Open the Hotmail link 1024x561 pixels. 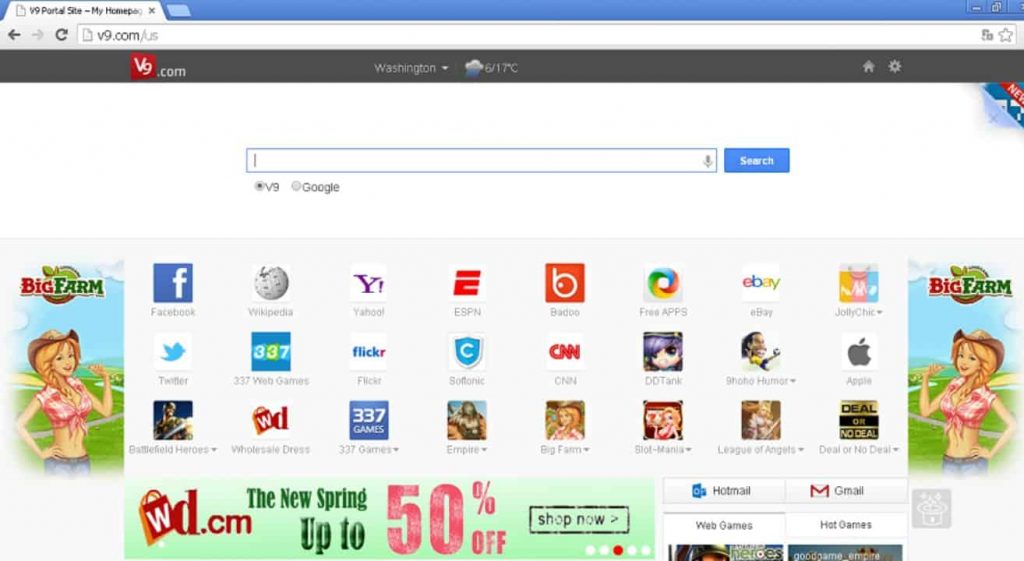(724, 490)
